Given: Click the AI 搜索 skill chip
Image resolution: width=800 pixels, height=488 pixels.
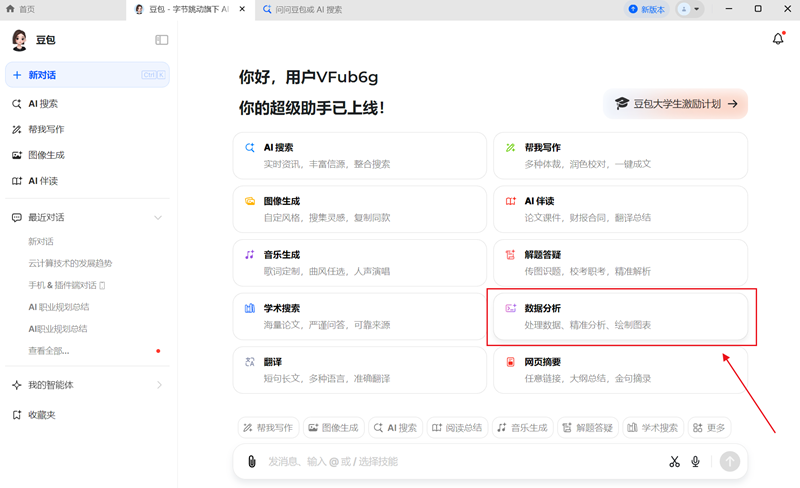Looking at the screenshot, I should point(395,428).
